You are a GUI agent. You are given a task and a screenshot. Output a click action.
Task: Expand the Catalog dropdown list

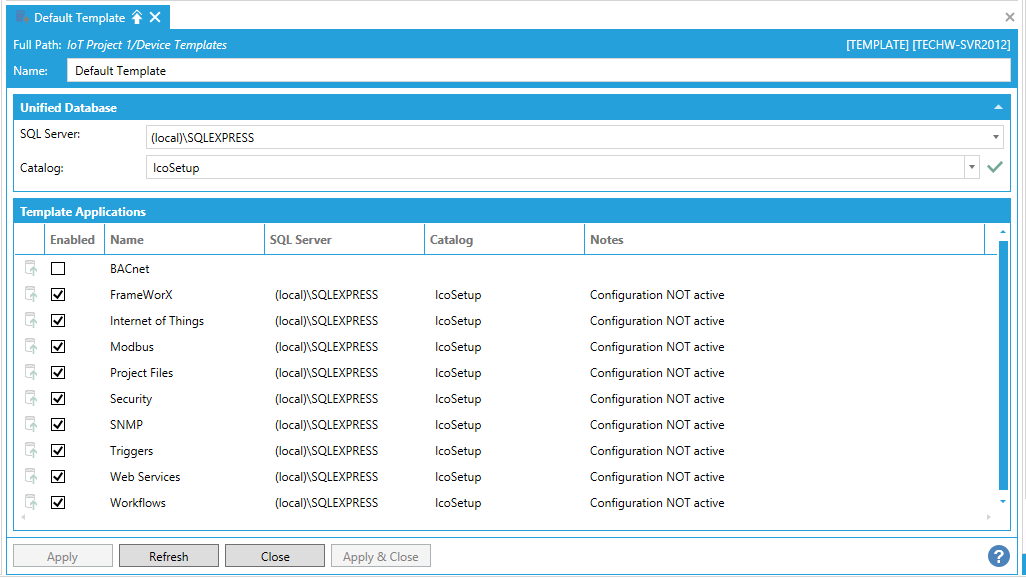971,168
